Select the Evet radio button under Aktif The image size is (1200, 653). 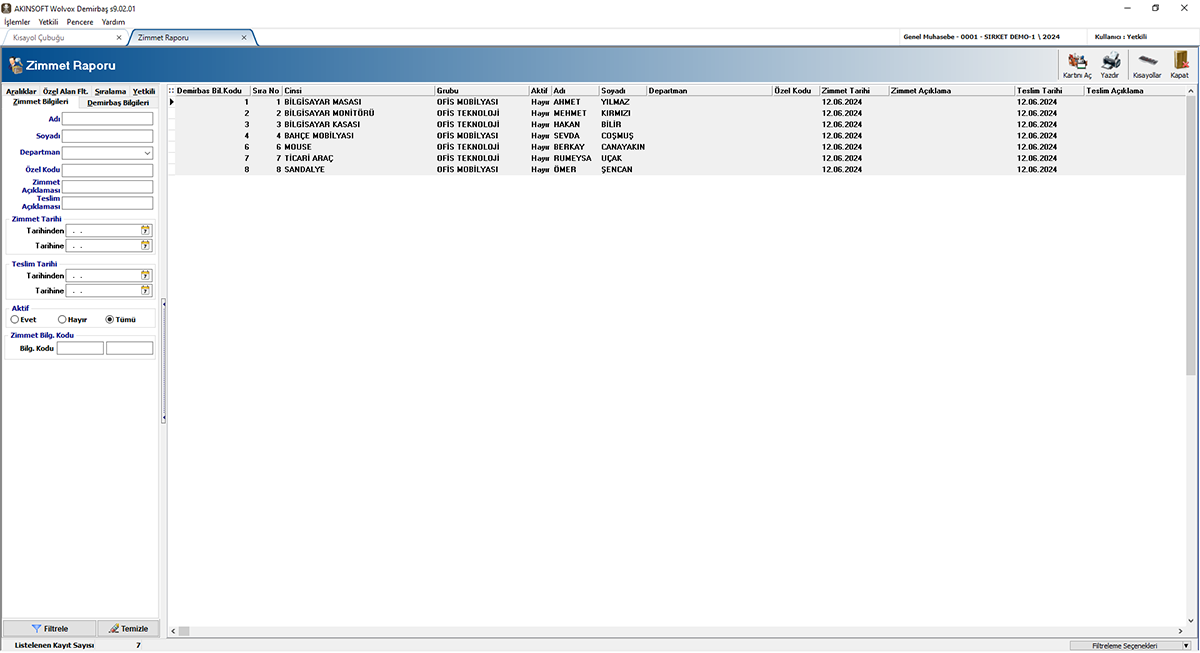[15, 319]
